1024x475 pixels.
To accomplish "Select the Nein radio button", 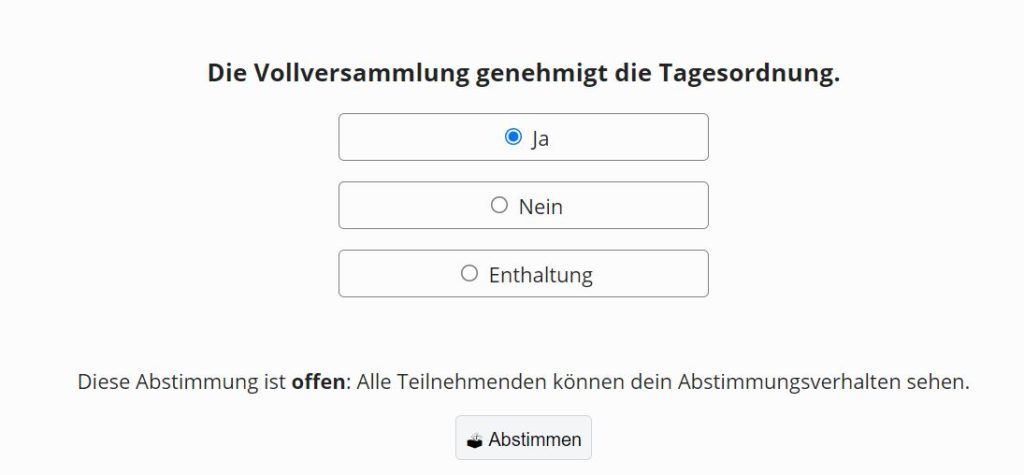I will click(x=499, y=205).
